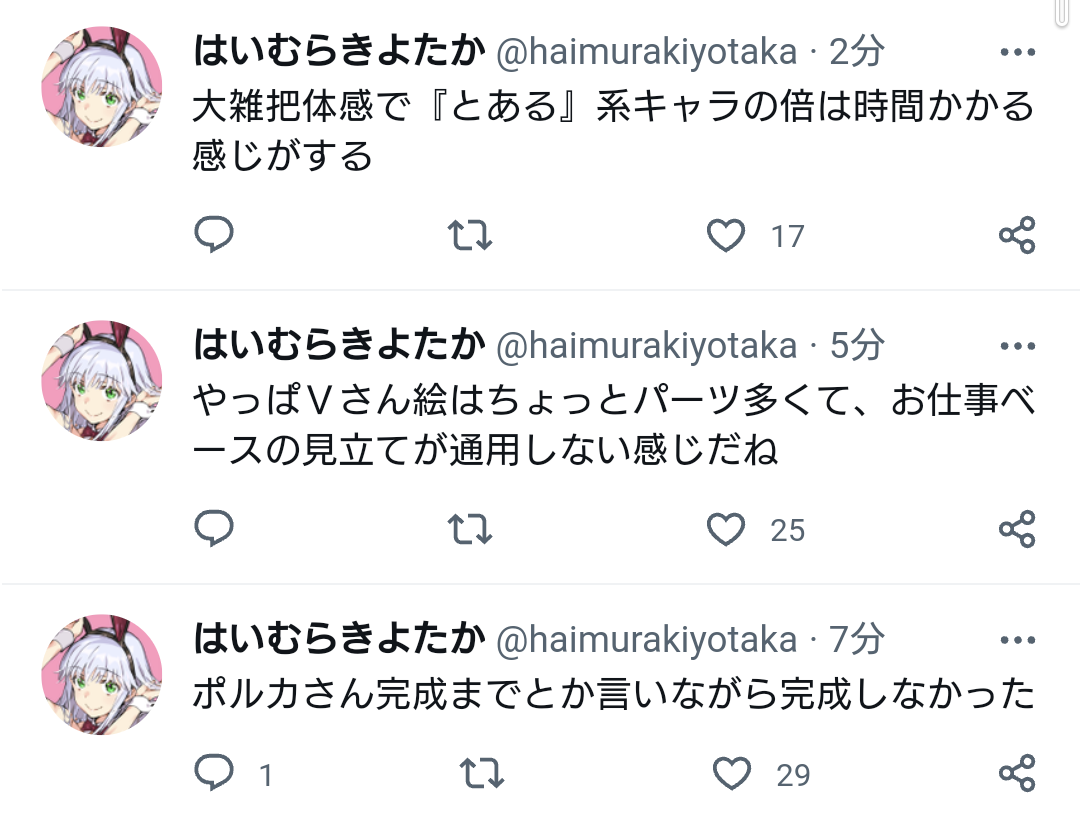
Task: Open the 5分 timestamp on the second tweet
Action: click(x=858, y=346)
